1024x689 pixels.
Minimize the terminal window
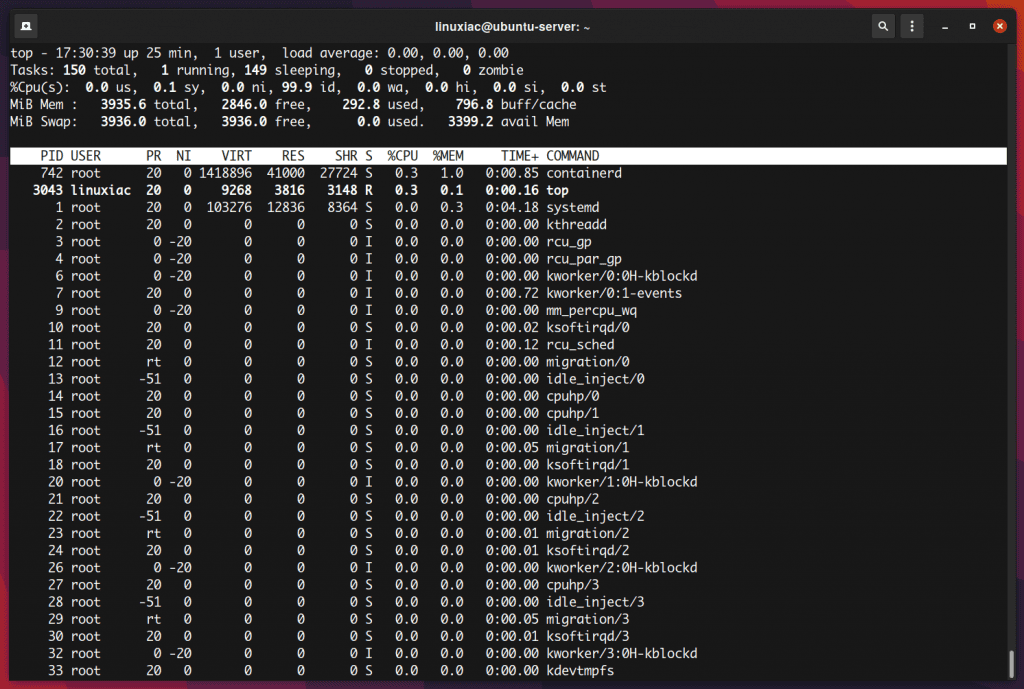click(x=944, y=27)
